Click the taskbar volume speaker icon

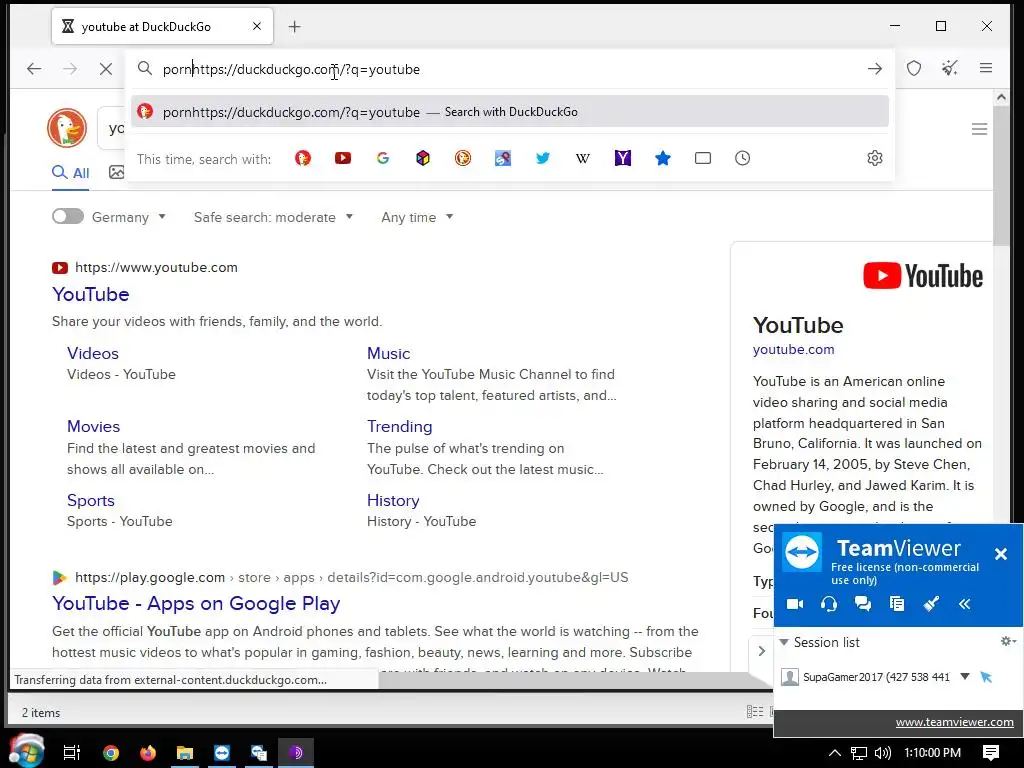[x=883, y=753]
